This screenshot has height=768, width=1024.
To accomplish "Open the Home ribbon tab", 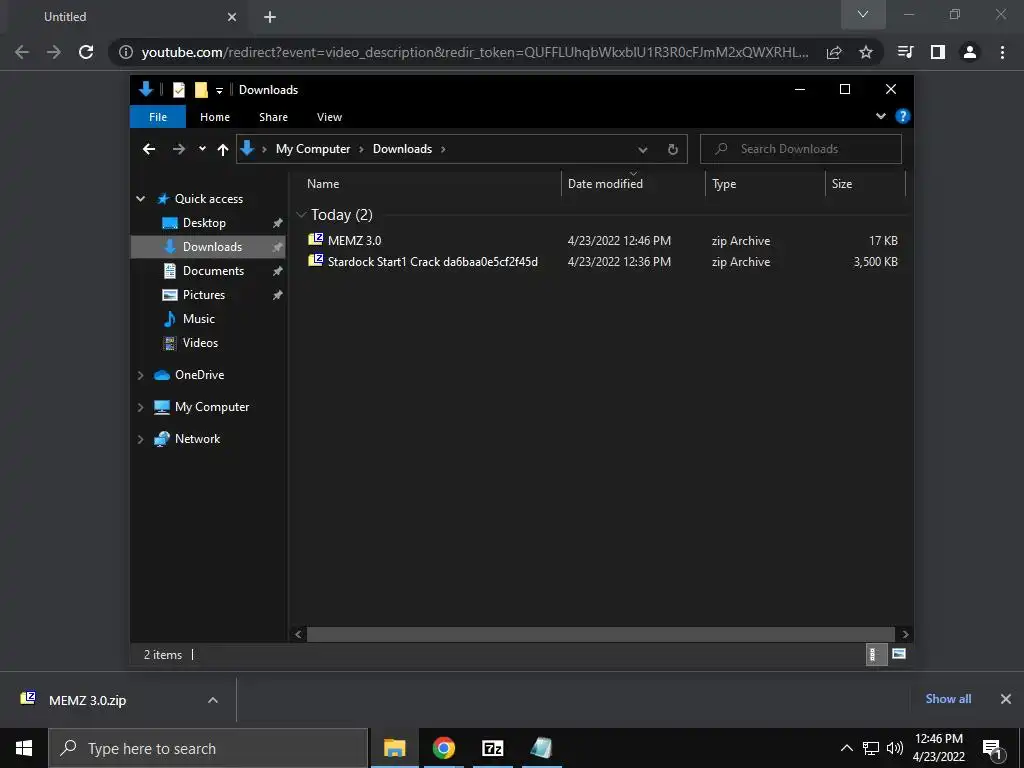I will 215,117.
